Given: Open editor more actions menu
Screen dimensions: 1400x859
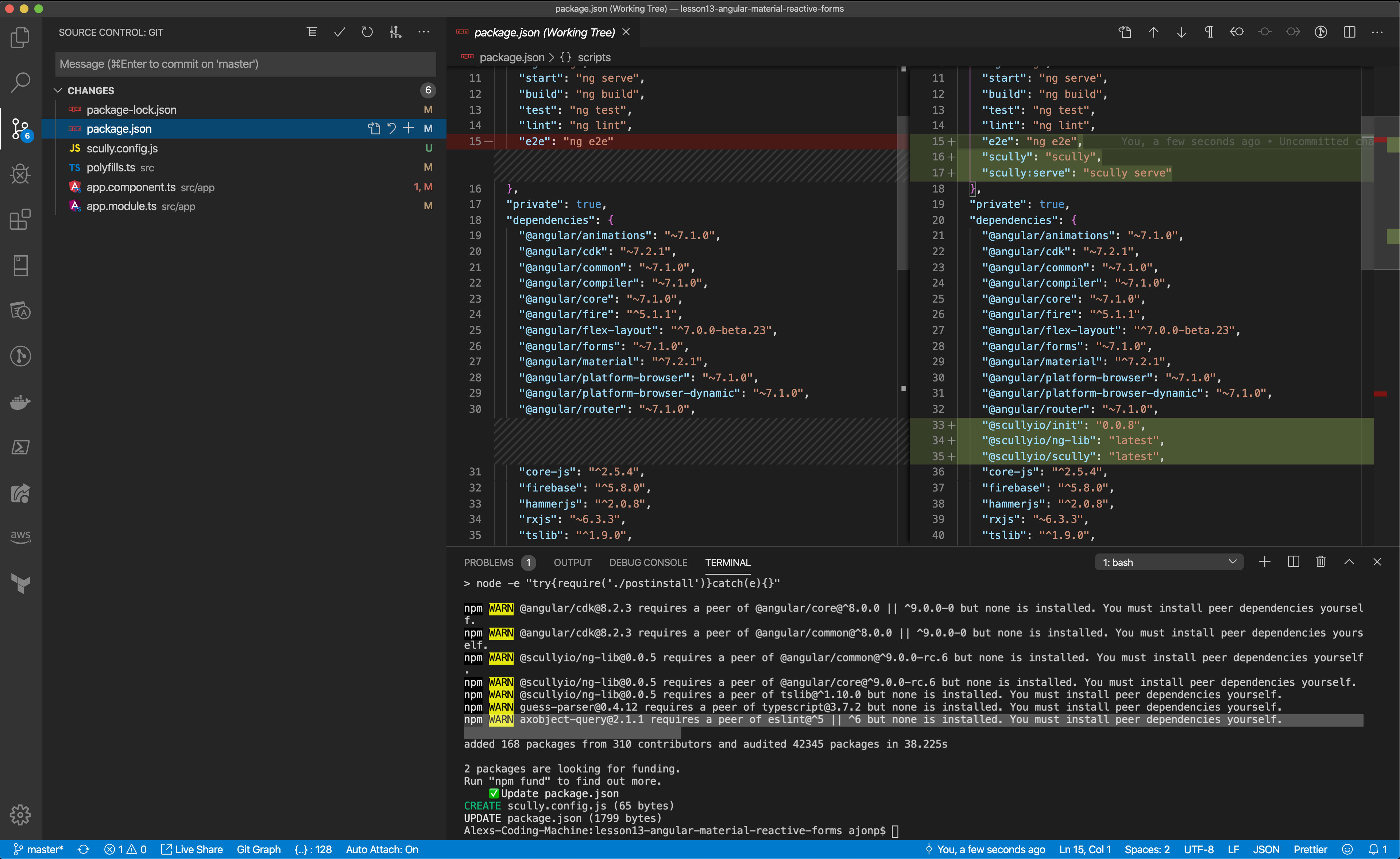Looking at the screenshot, I should [1377, 32].
